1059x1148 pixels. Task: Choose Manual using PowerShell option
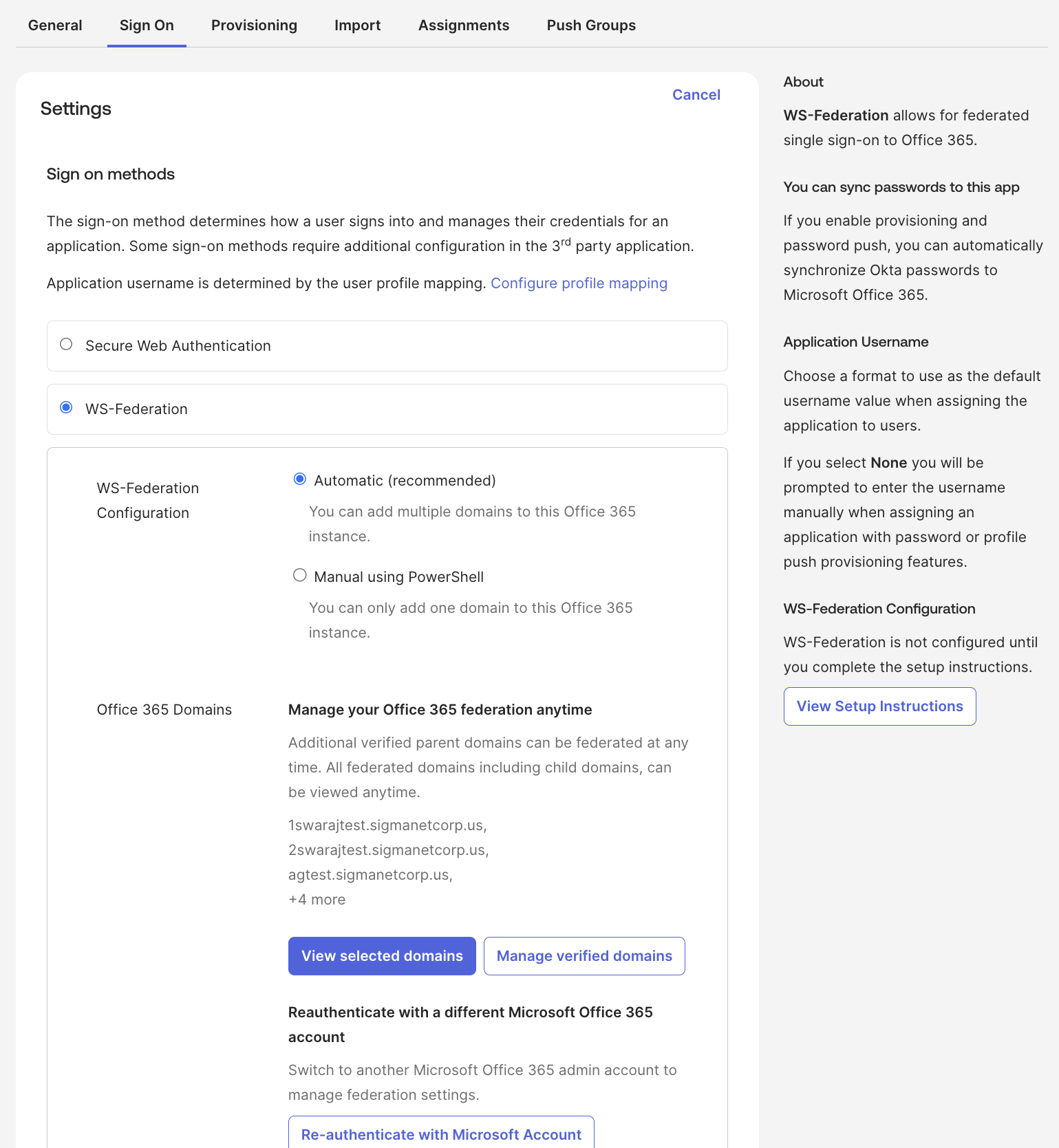point(300,576)
